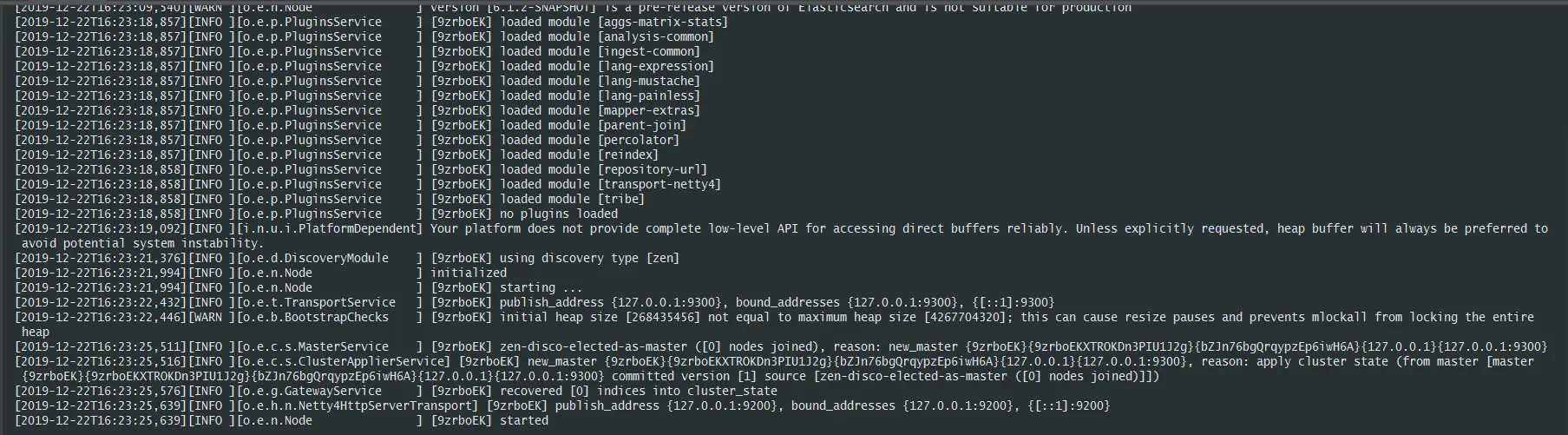Click the 'zen-disco-elected-as-master' MasterService line
This screenshot has height=435, width=1568.
(781, 347)
